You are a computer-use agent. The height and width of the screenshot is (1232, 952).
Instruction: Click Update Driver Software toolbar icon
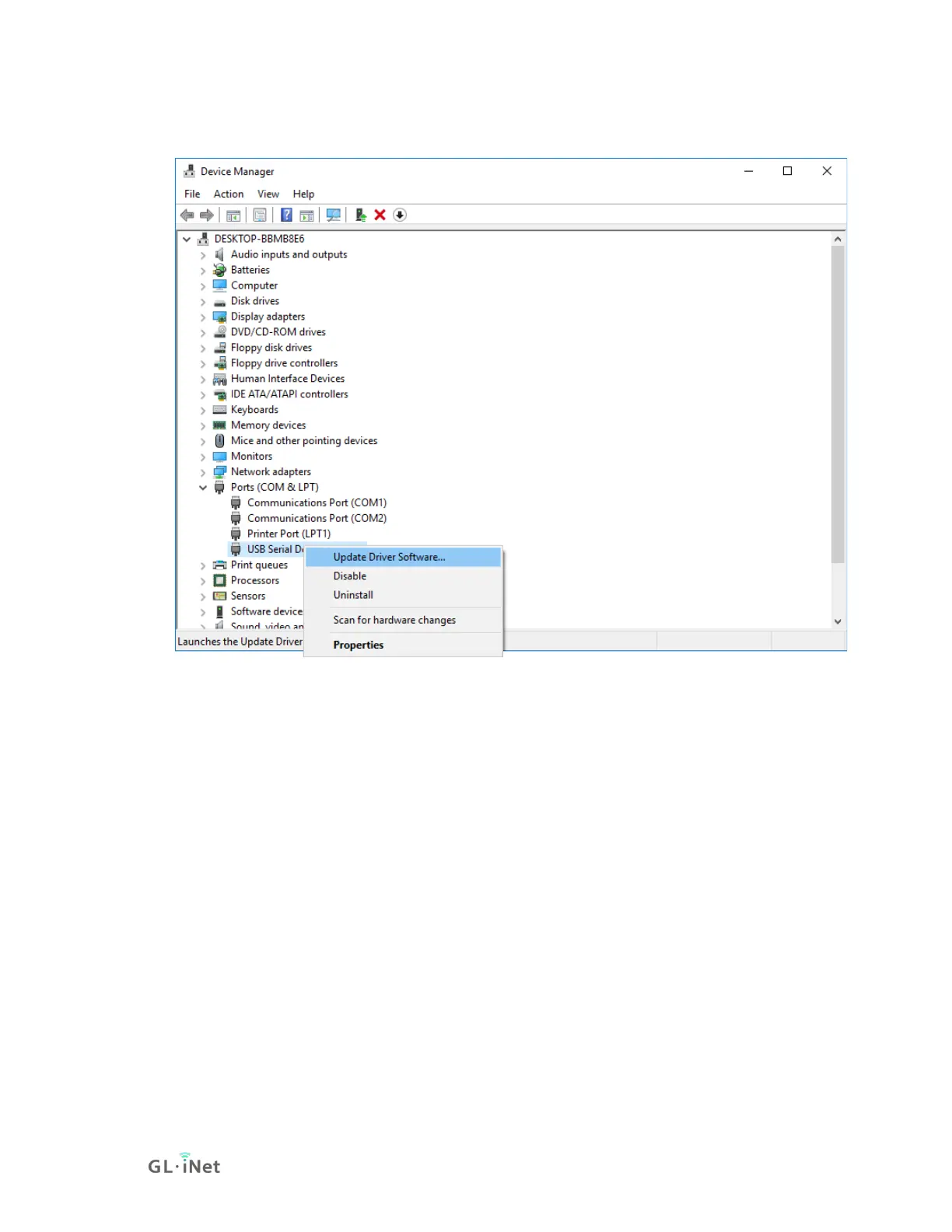pos(361,215)
